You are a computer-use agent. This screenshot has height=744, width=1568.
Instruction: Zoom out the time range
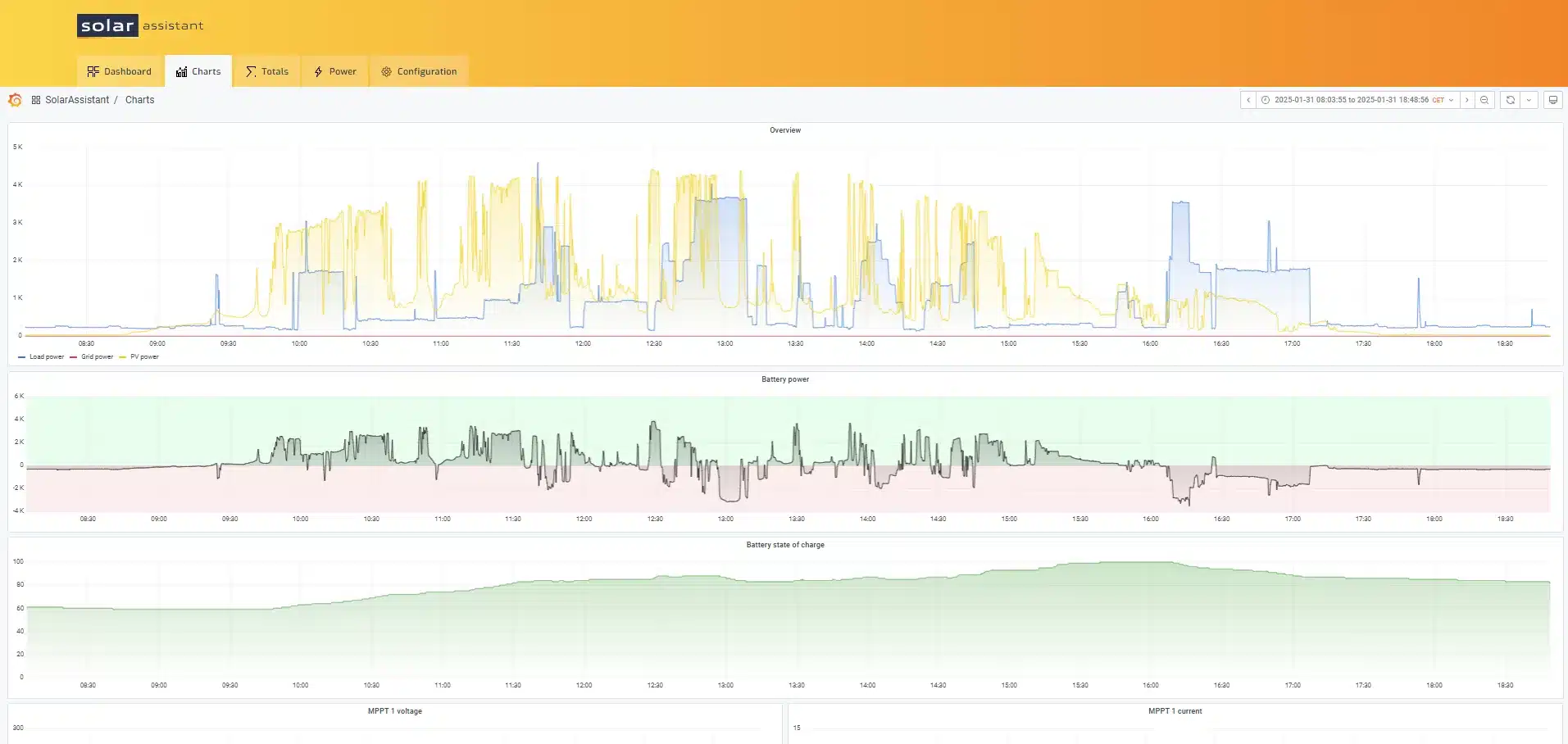click(x=1484, y=100)
